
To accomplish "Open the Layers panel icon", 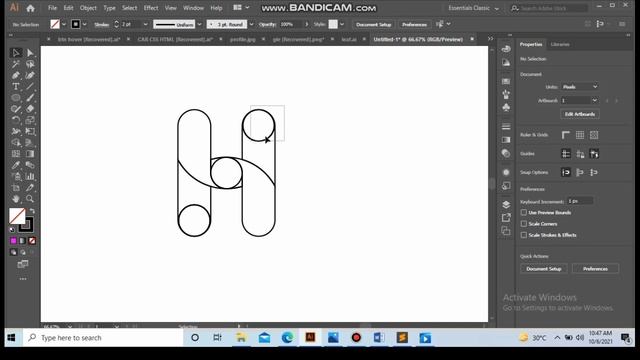I will (x=506, y=204).
